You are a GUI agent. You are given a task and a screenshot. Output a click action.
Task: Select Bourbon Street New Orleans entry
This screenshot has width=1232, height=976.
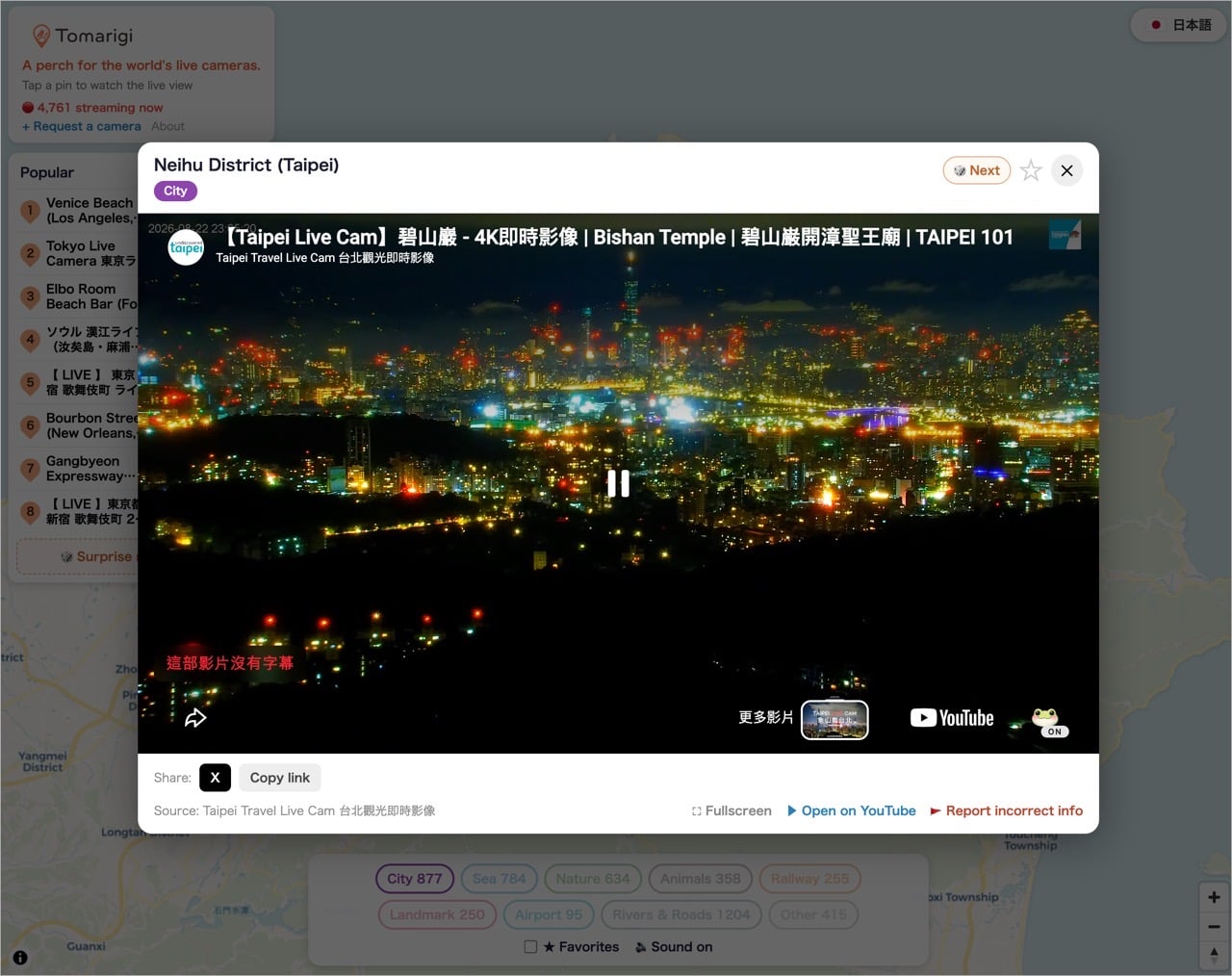(79, 425)
